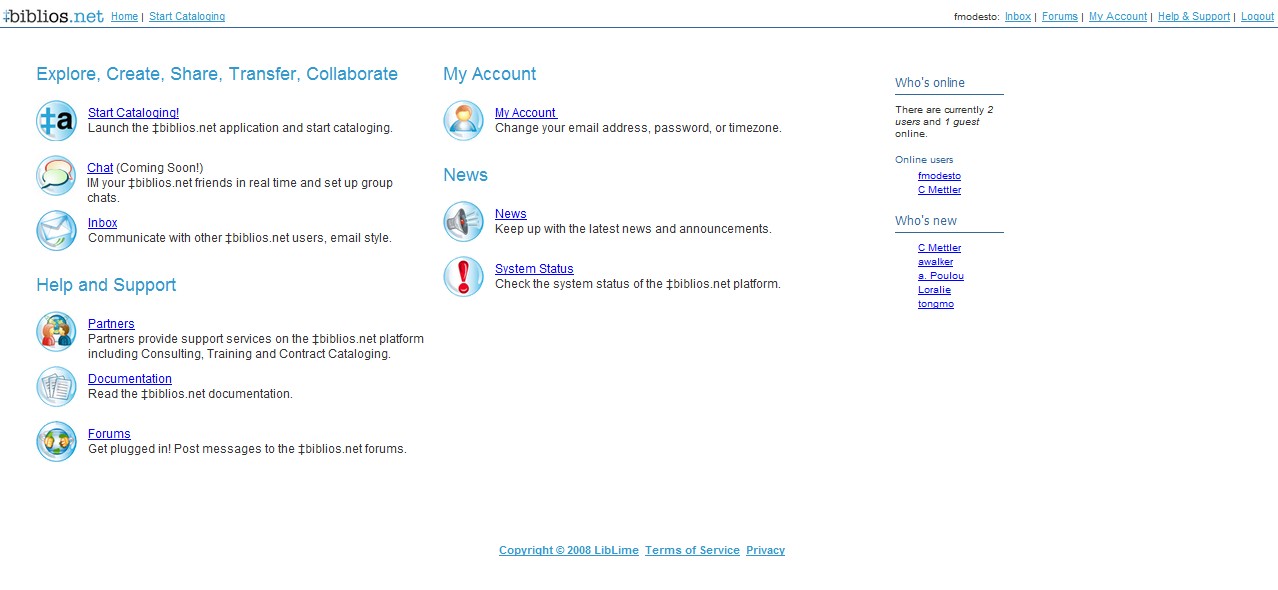The width and height of the screenshot is (1278, 590).
Task: Click the biblios.net logo
Action: [x=53, y=16]
